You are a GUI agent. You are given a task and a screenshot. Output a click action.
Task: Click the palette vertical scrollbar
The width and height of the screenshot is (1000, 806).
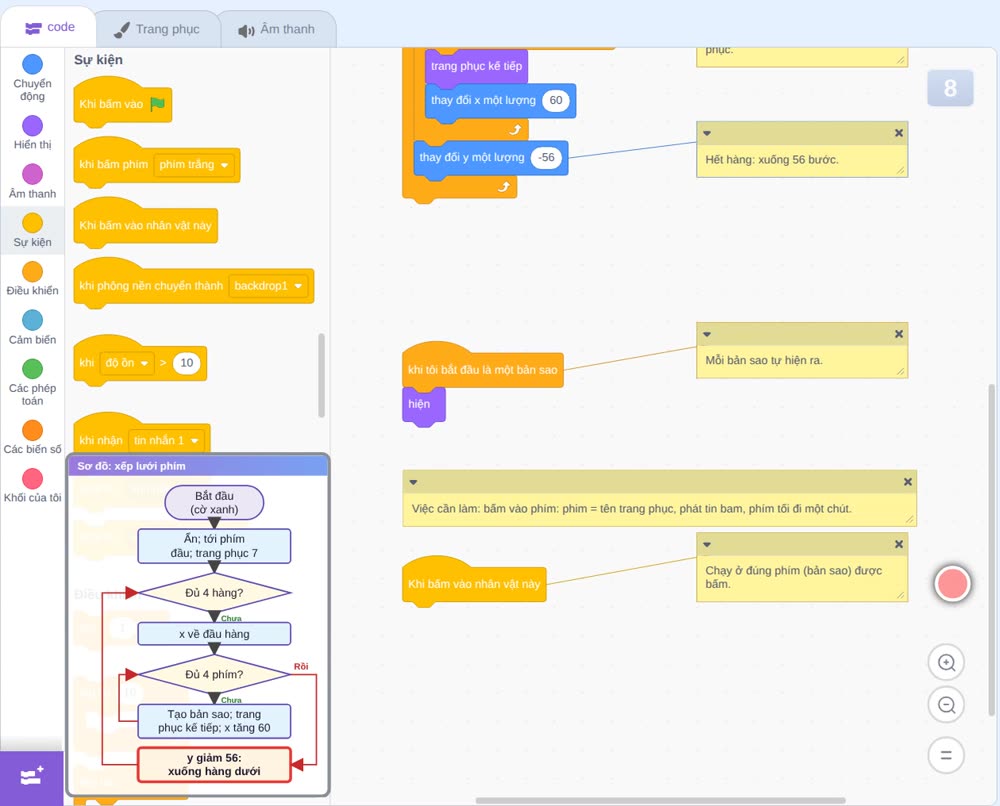coord(321,375)
